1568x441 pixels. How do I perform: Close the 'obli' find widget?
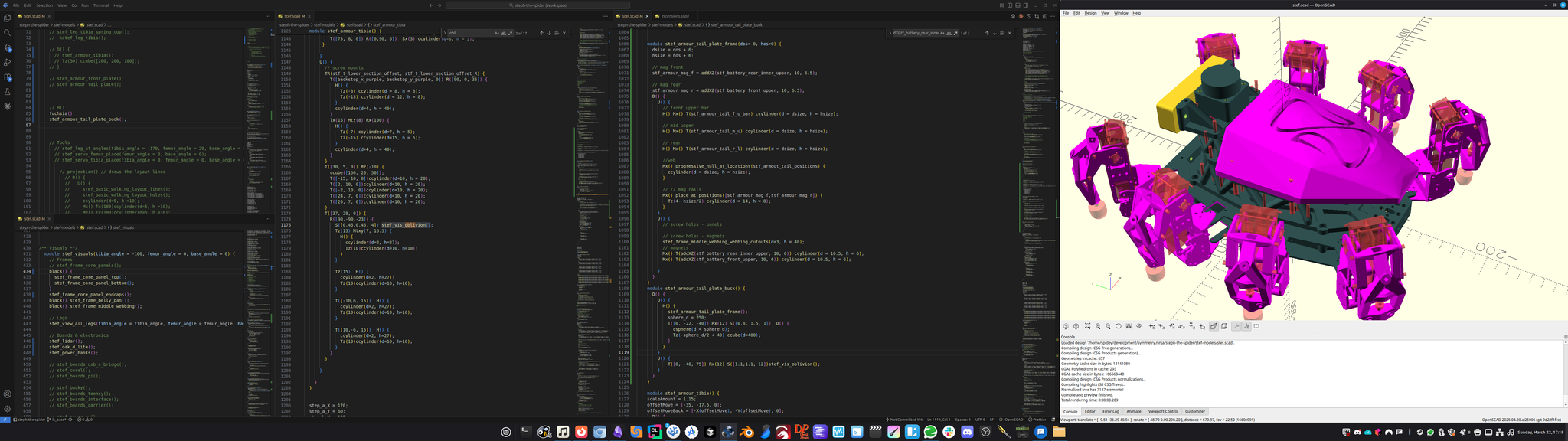pyautogui.click(x=564, y=33)
